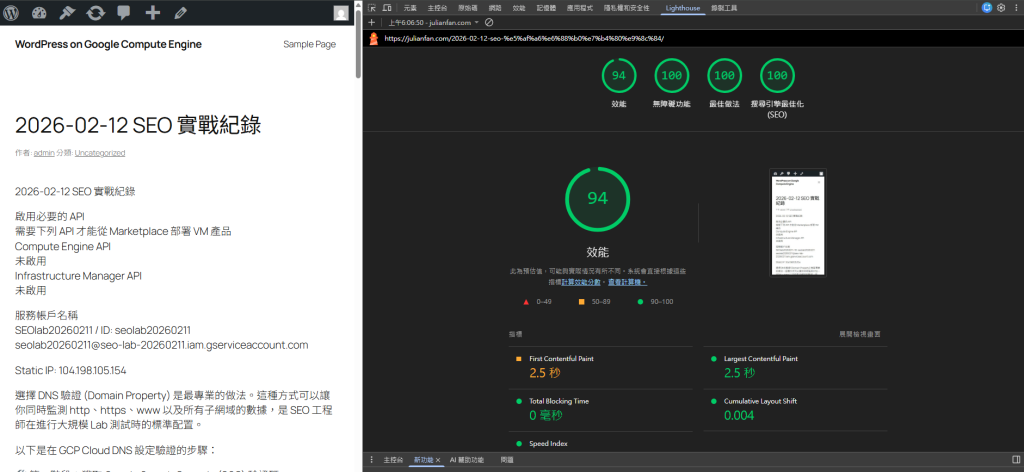Open the Comments speech bubble icon
1024x472 pixels.
123,13
